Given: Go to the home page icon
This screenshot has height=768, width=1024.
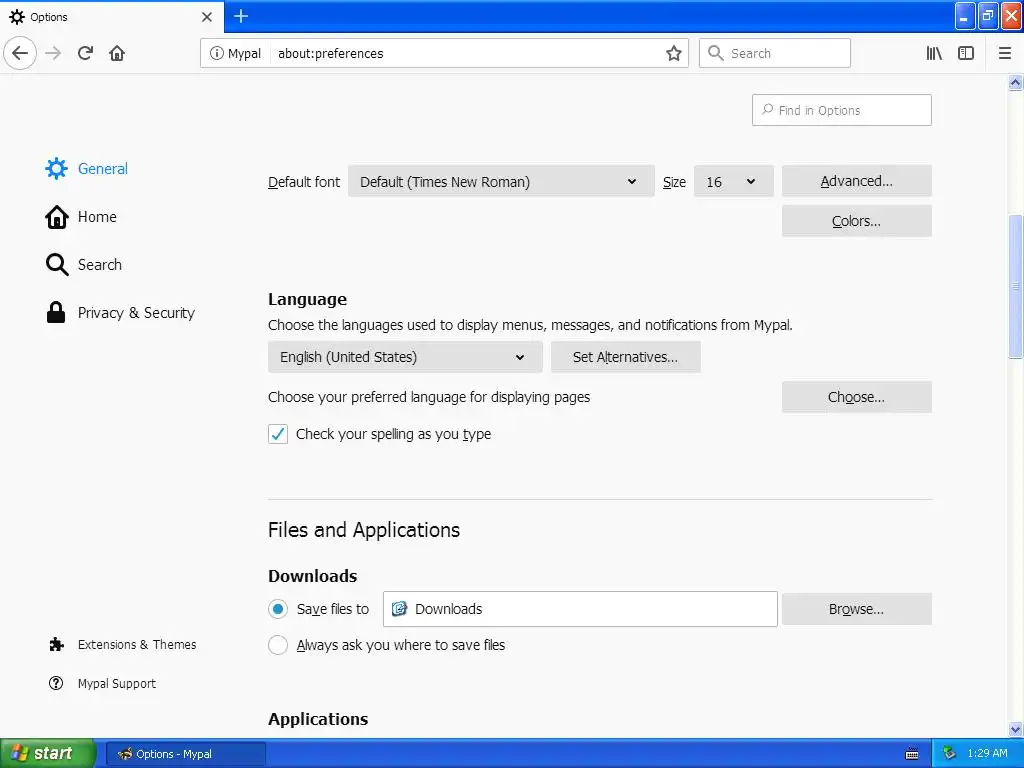Looking at the screenshot, I should coord(117,53).
